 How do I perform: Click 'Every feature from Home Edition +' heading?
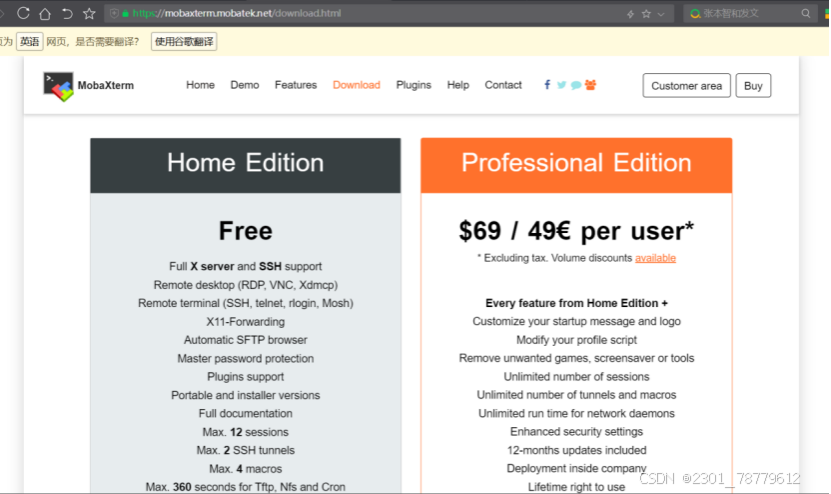point(576,303)
